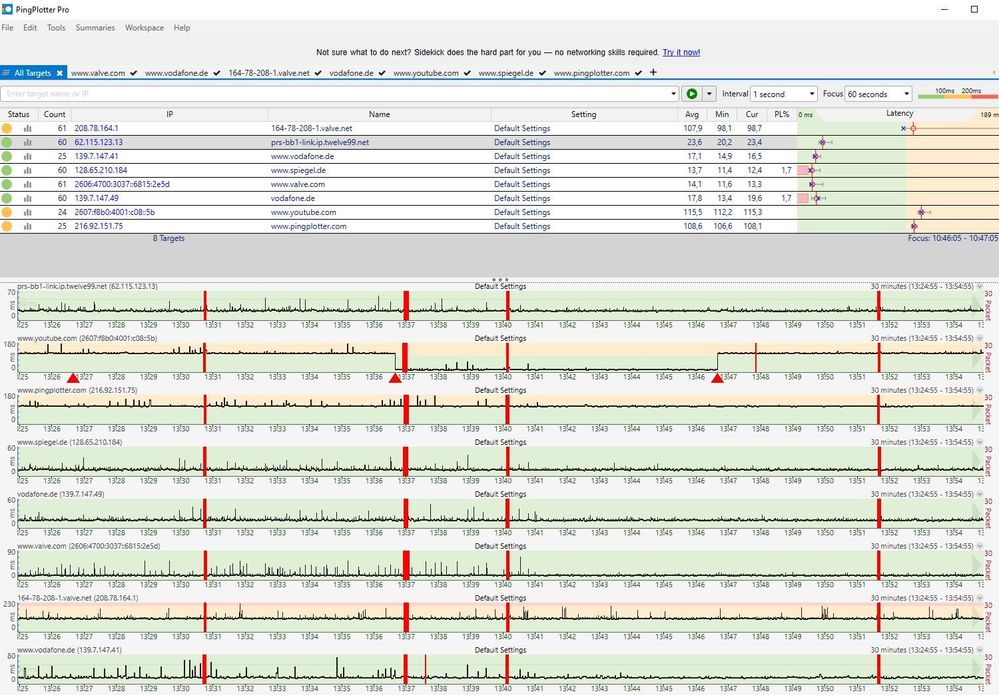Switch to the www.valve.com tab

click(98, 73)
